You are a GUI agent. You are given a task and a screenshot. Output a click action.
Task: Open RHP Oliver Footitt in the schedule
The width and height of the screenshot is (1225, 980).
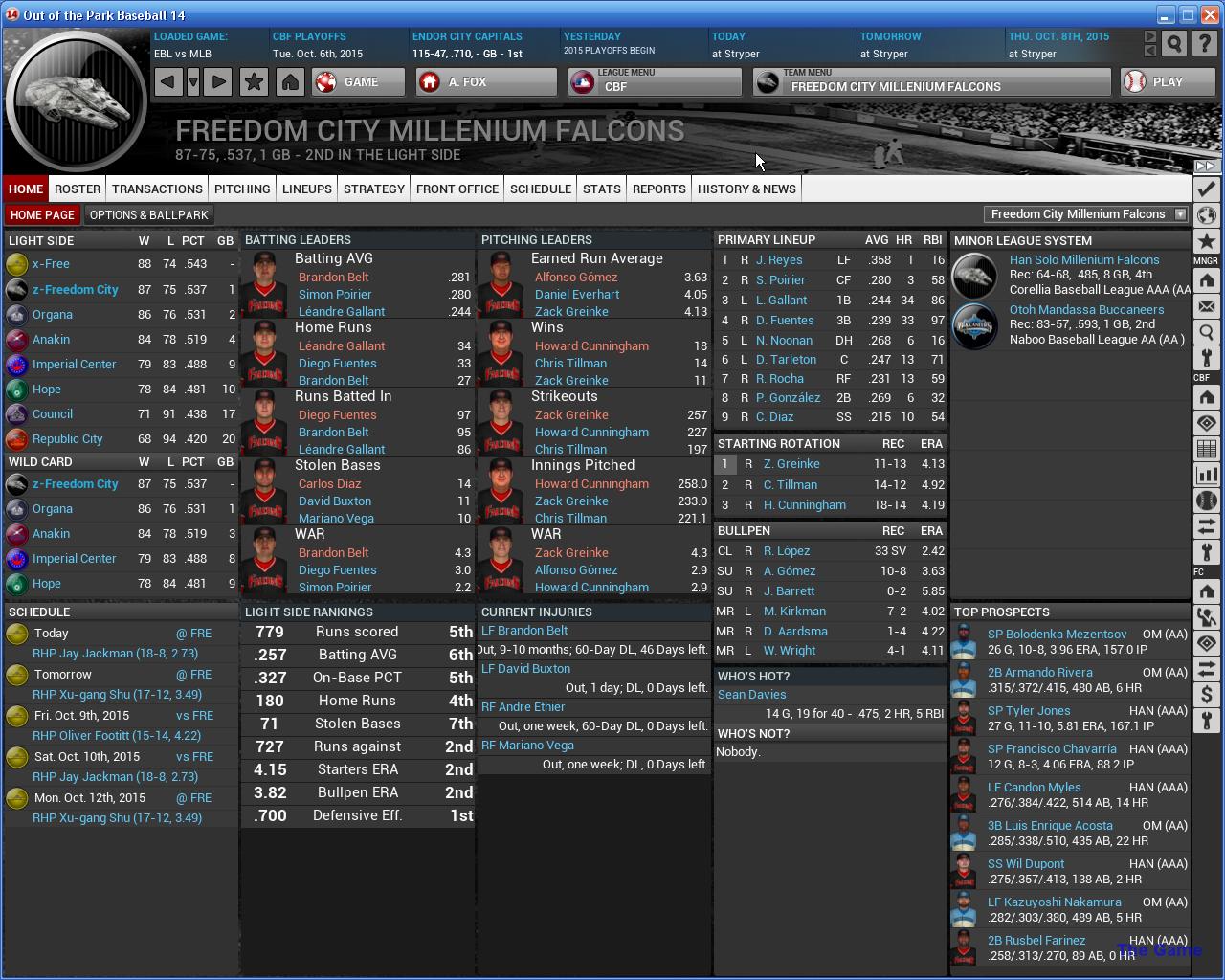117,736
